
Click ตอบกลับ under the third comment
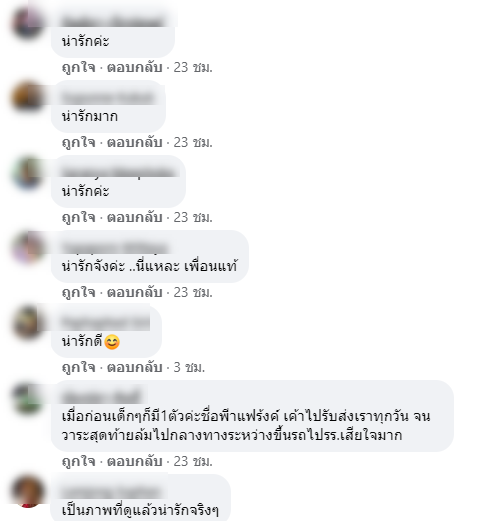[x=134, y=218]
